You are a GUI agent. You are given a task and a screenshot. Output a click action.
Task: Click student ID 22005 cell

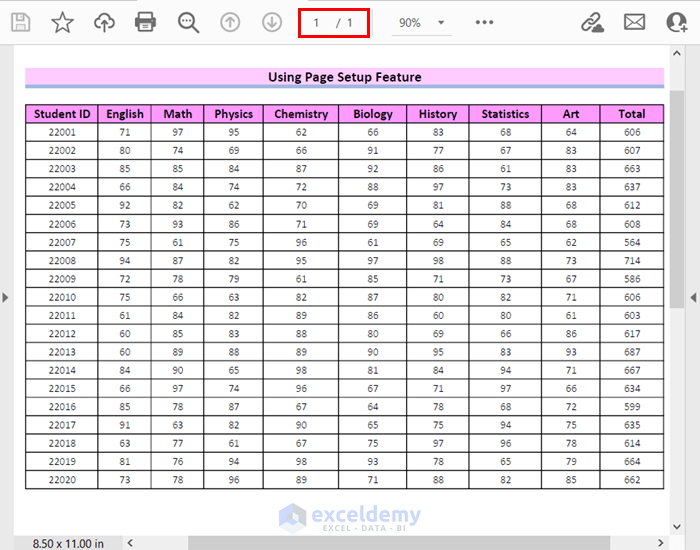click(62, 205)
